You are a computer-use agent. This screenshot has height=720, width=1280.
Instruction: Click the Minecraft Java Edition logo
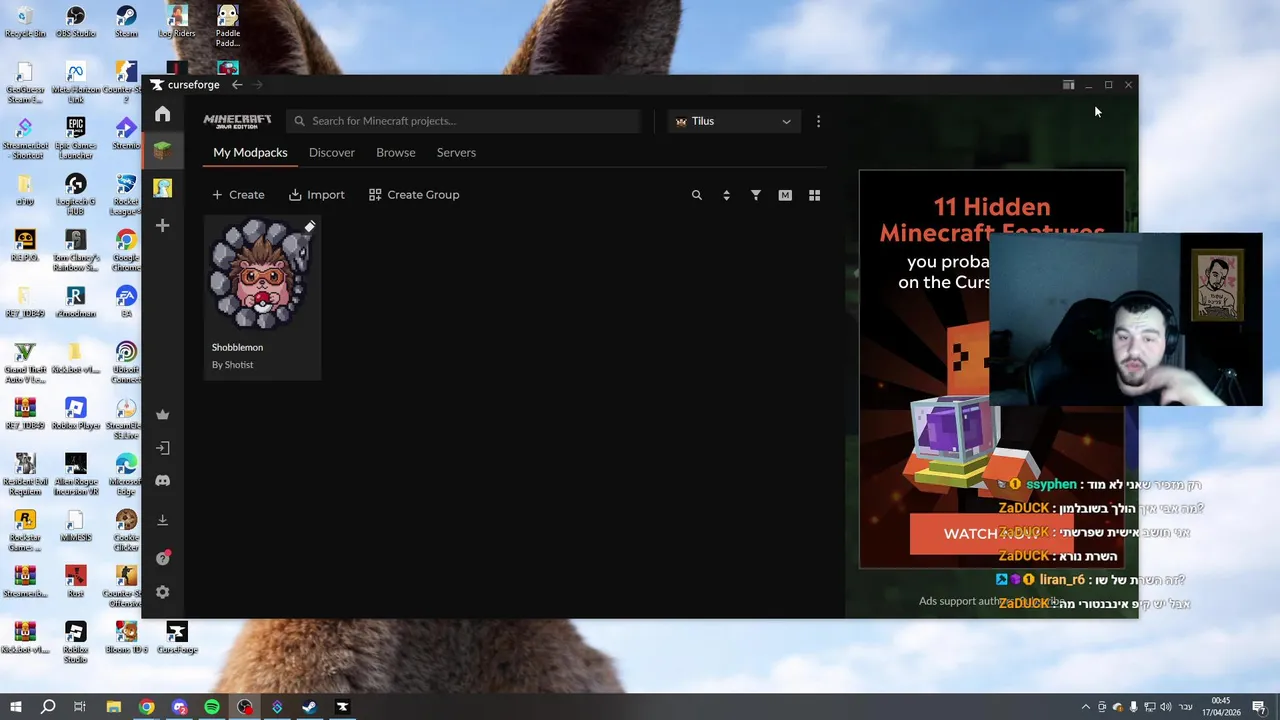[237, 121]
